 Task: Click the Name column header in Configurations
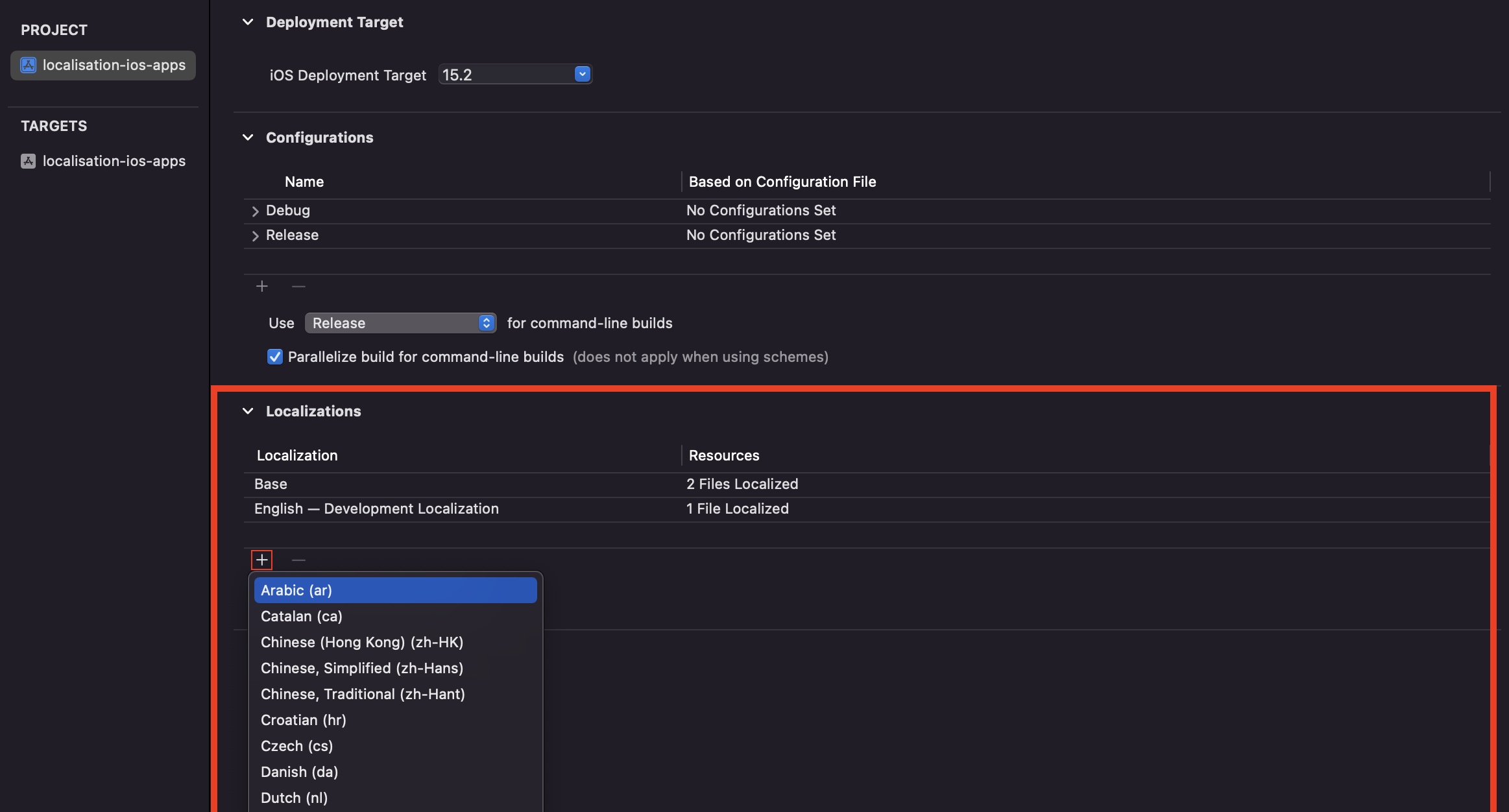[304, 182]
